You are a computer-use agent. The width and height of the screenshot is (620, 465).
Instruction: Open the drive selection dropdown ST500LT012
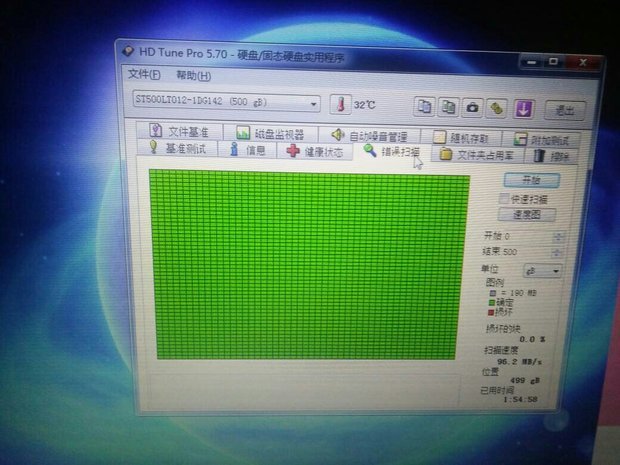(226, 102)
